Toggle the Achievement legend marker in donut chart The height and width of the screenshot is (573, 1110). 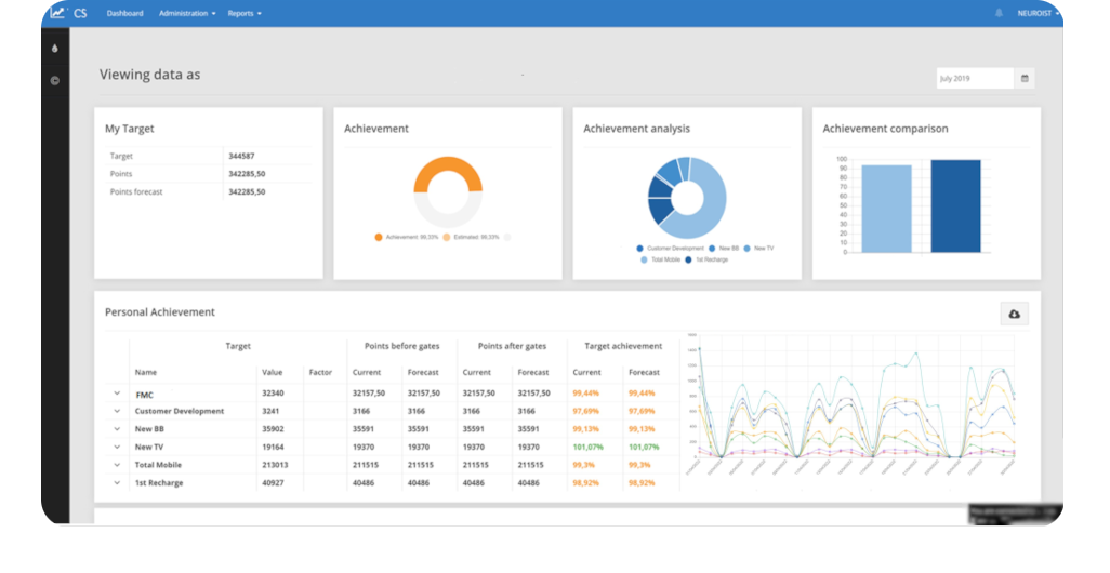pos(379,237)
